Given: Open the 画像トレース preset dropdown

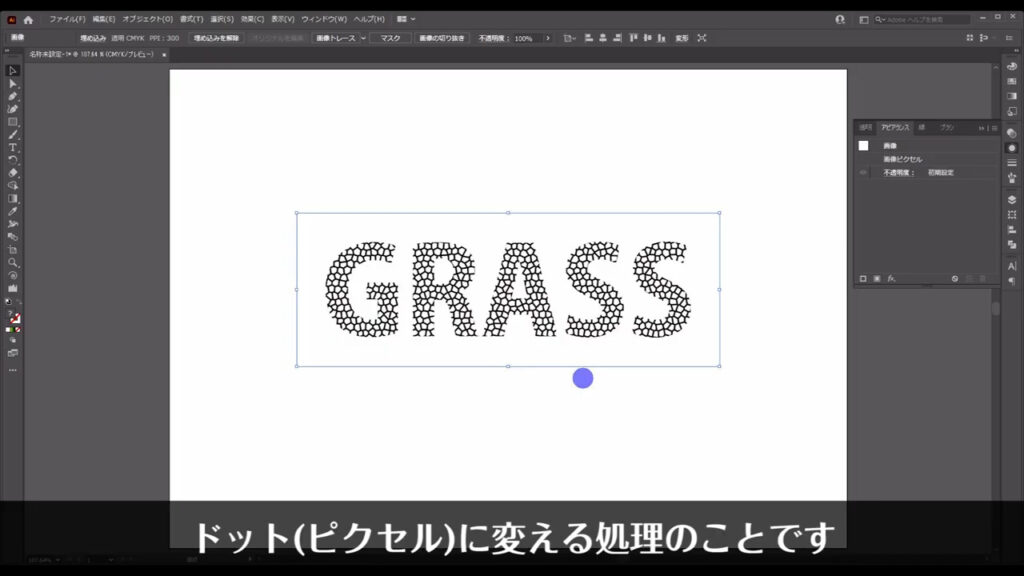Looking at the screenshot, I should (x=362, y=38).
